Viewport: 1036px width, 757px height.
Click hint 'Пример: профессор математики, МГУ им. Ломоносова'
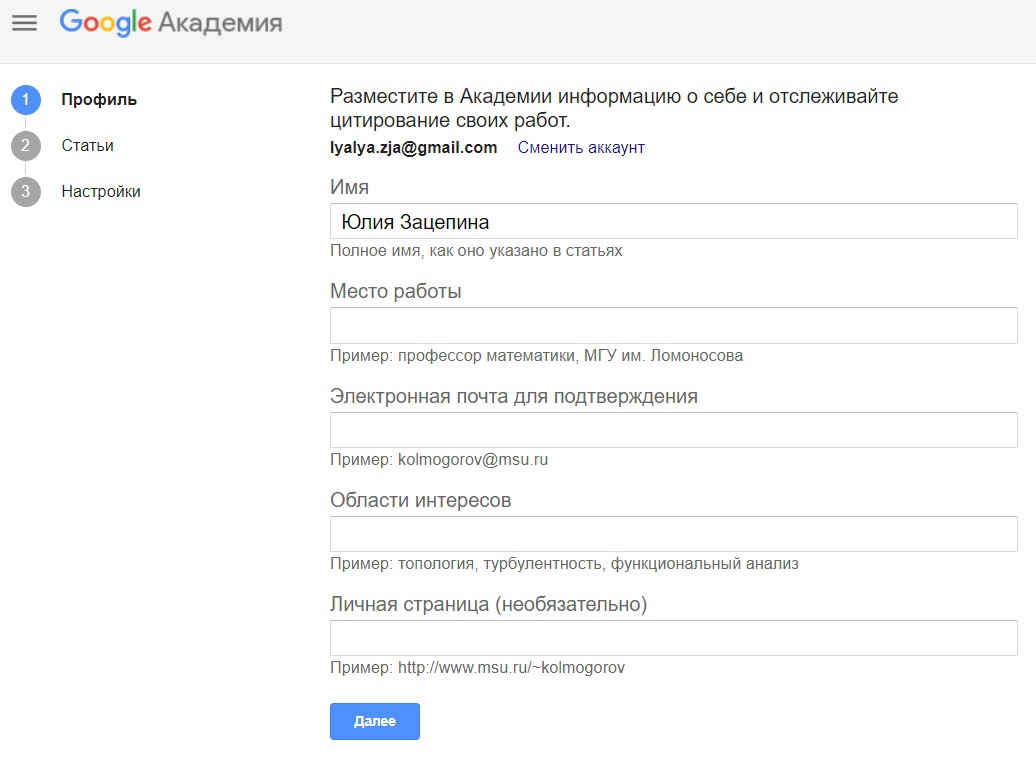tap(536, 355)
